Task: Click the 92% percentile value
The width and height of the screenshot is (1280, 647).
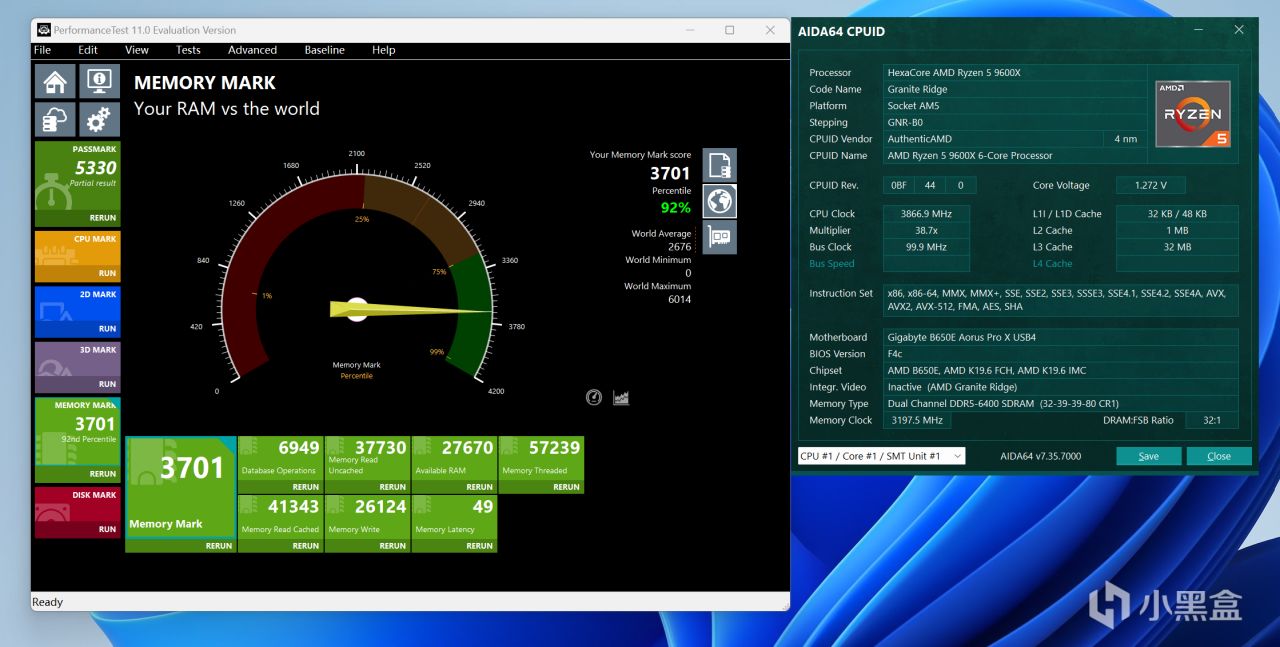Action: pyautogui.click(x=675, y=208)
